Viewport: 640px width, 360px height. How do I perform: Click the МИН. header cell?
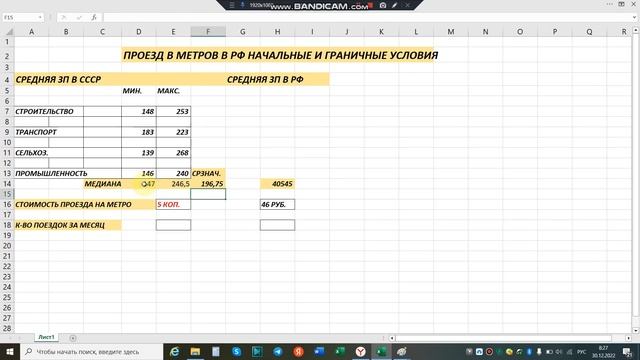point(139,91)
